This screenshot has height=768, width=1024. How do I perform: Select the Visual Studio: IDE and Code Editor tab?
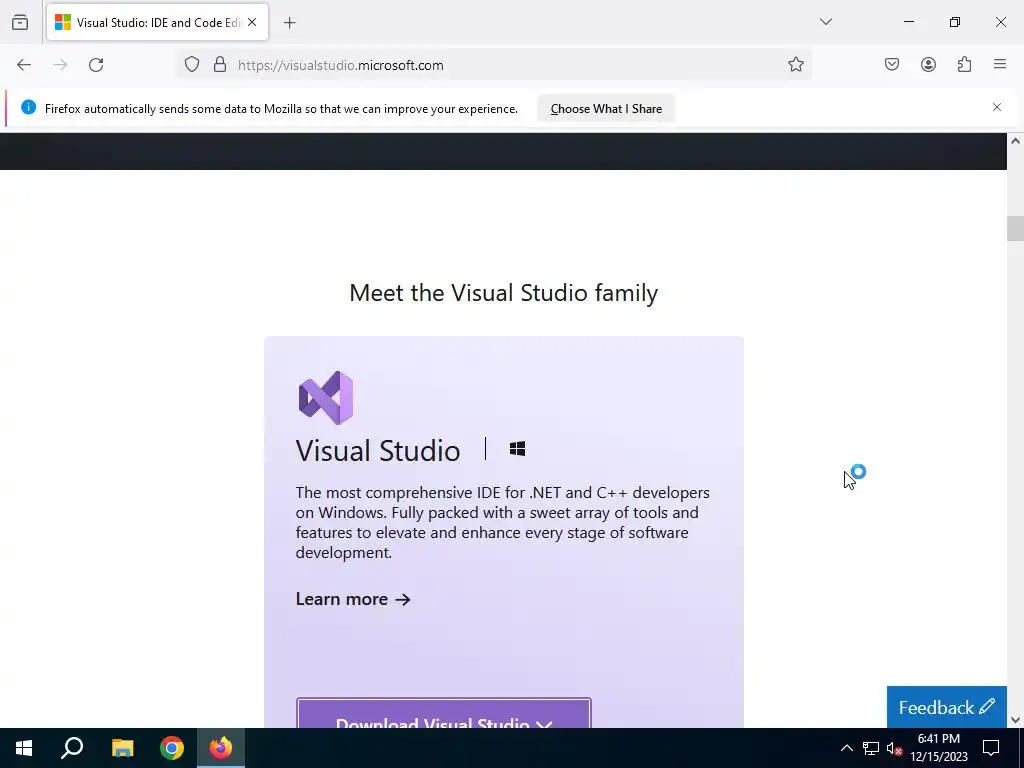[x=157, y=23]
